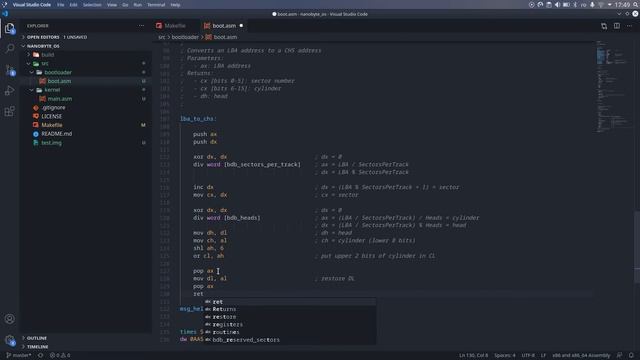Click the Open Changes icon in editor toolbar
This screenshot has height=360, width=640.
(604, 26)
